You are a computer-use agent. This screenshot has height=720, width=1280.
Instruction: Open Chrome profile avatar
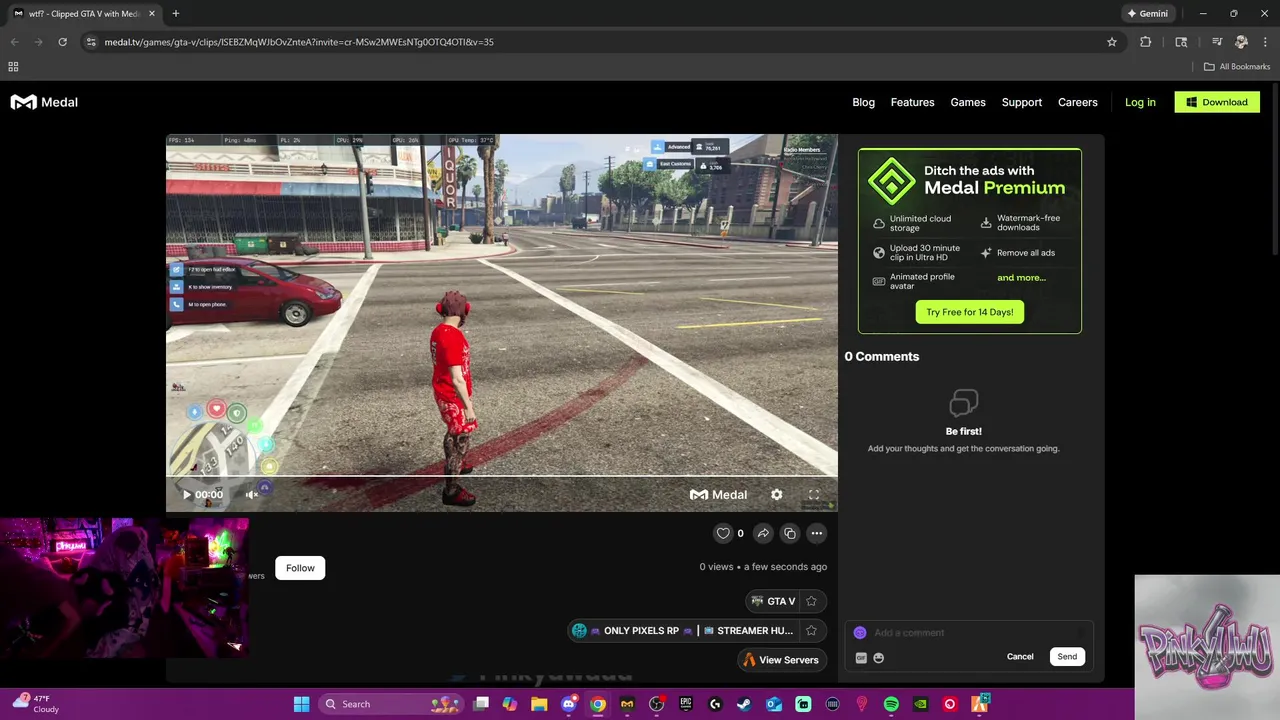tap(1241, 42)
